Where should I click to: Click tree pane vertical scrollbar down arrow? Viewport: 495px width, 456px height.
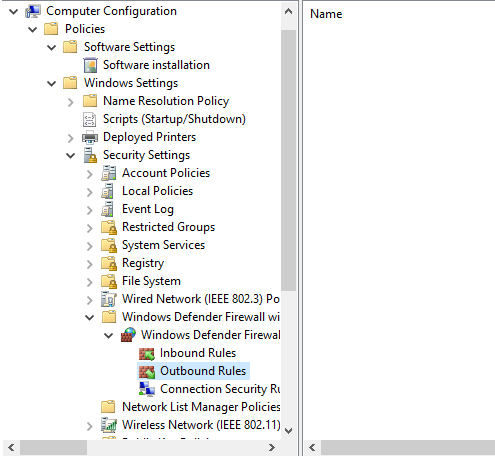[x=289, y=431]
